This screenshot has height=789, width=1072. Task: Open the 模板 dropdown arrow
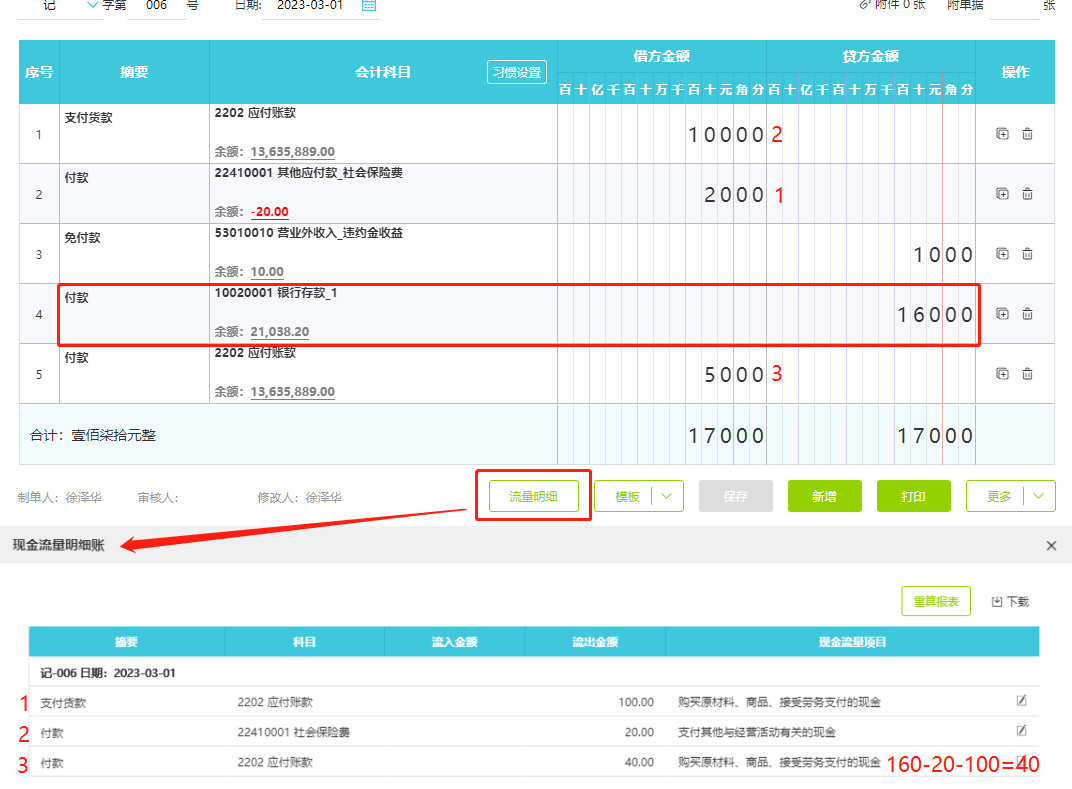(x=666, y=496)
